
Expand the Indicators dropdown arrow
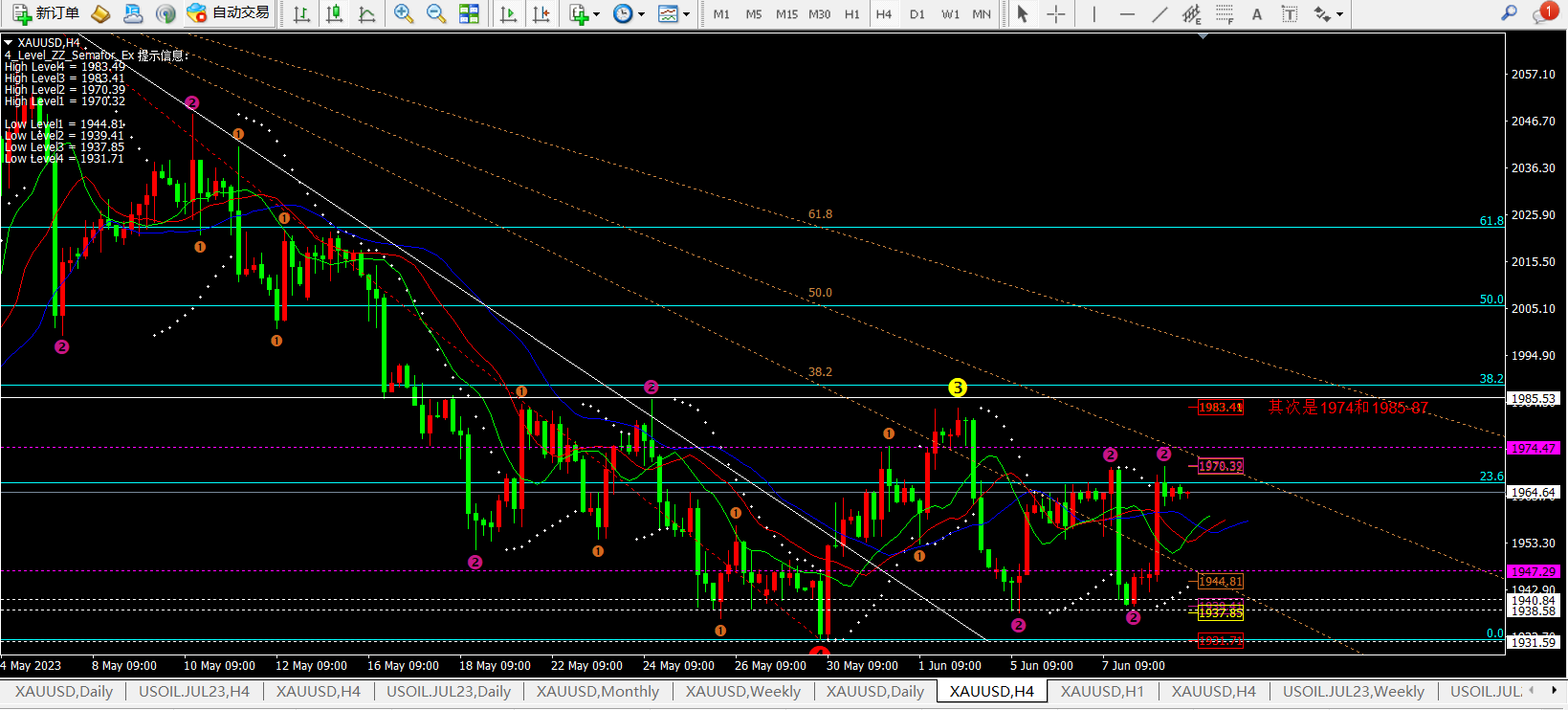pos(597,14)
